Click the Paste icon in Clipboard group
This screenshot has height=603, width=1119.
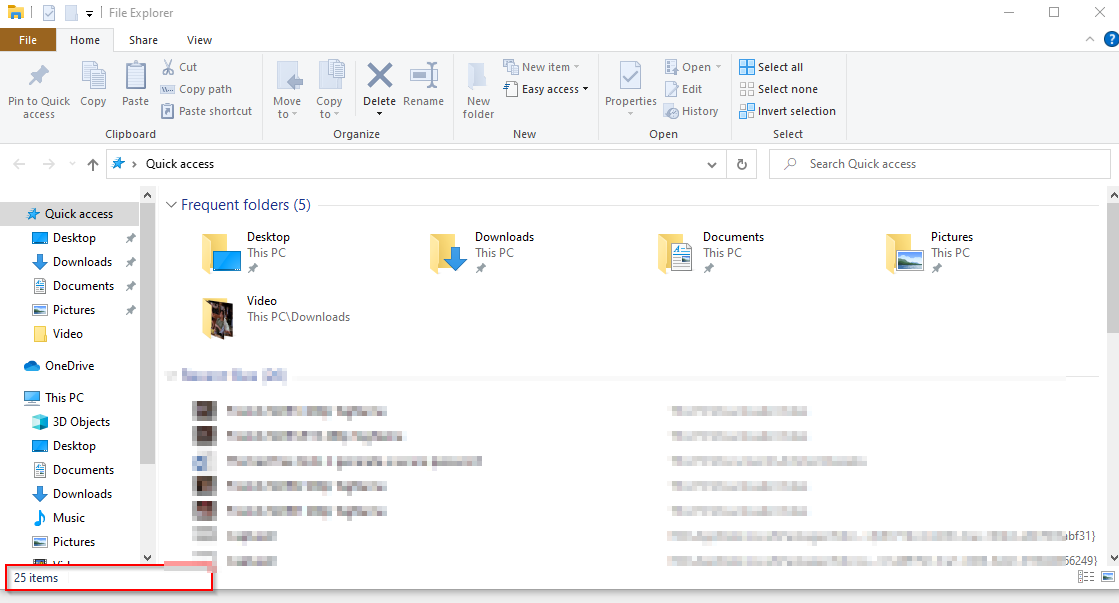click(x=135, y=77)
